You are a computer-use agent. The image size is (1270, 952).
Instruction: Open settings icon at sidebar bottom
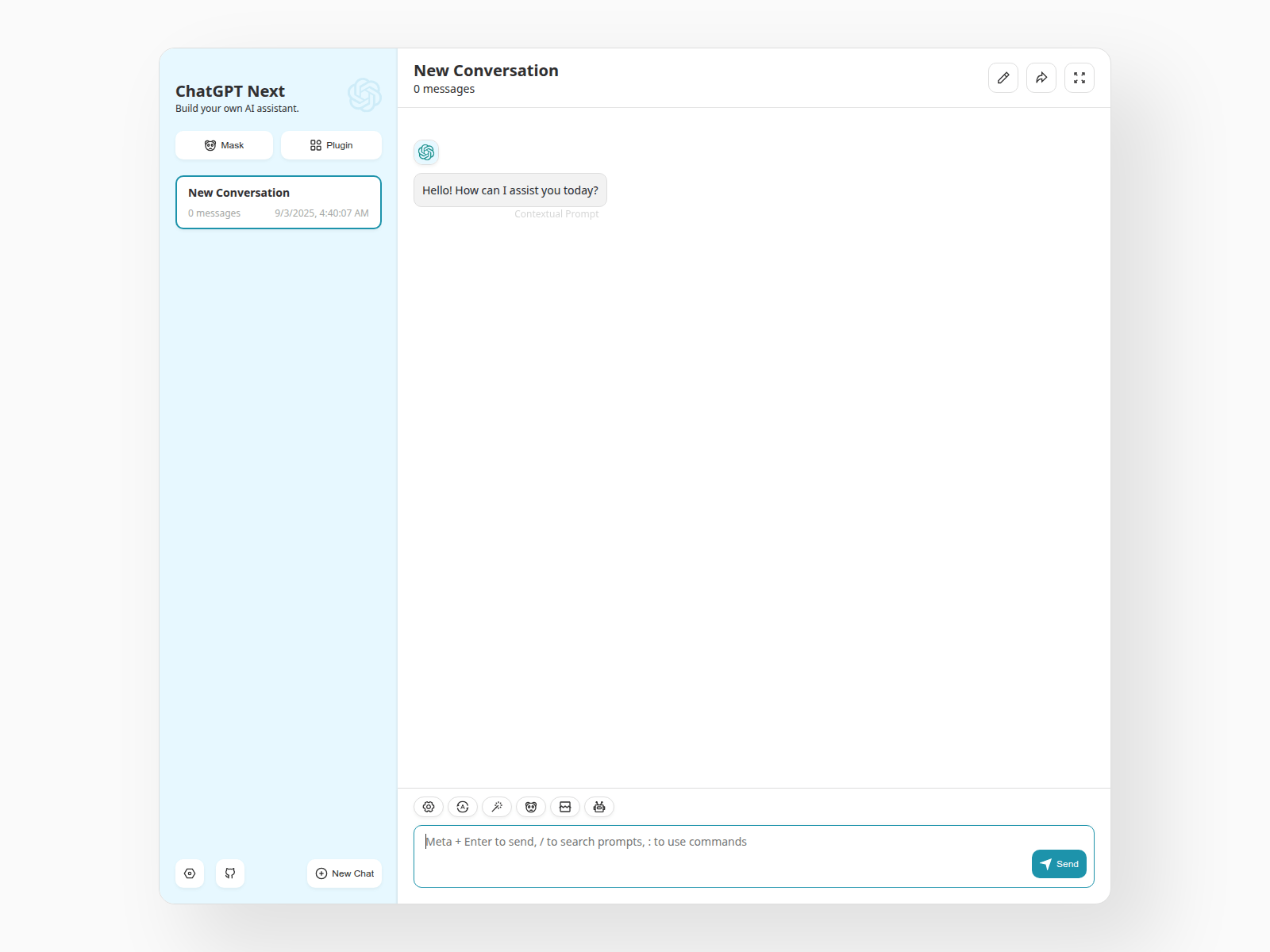[190, 873]
